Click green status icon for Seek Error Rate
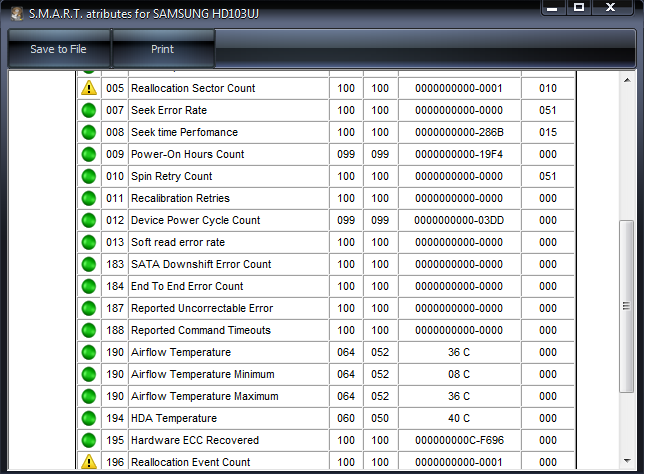Viewport: 645px width, 476px height. point(89,110)
